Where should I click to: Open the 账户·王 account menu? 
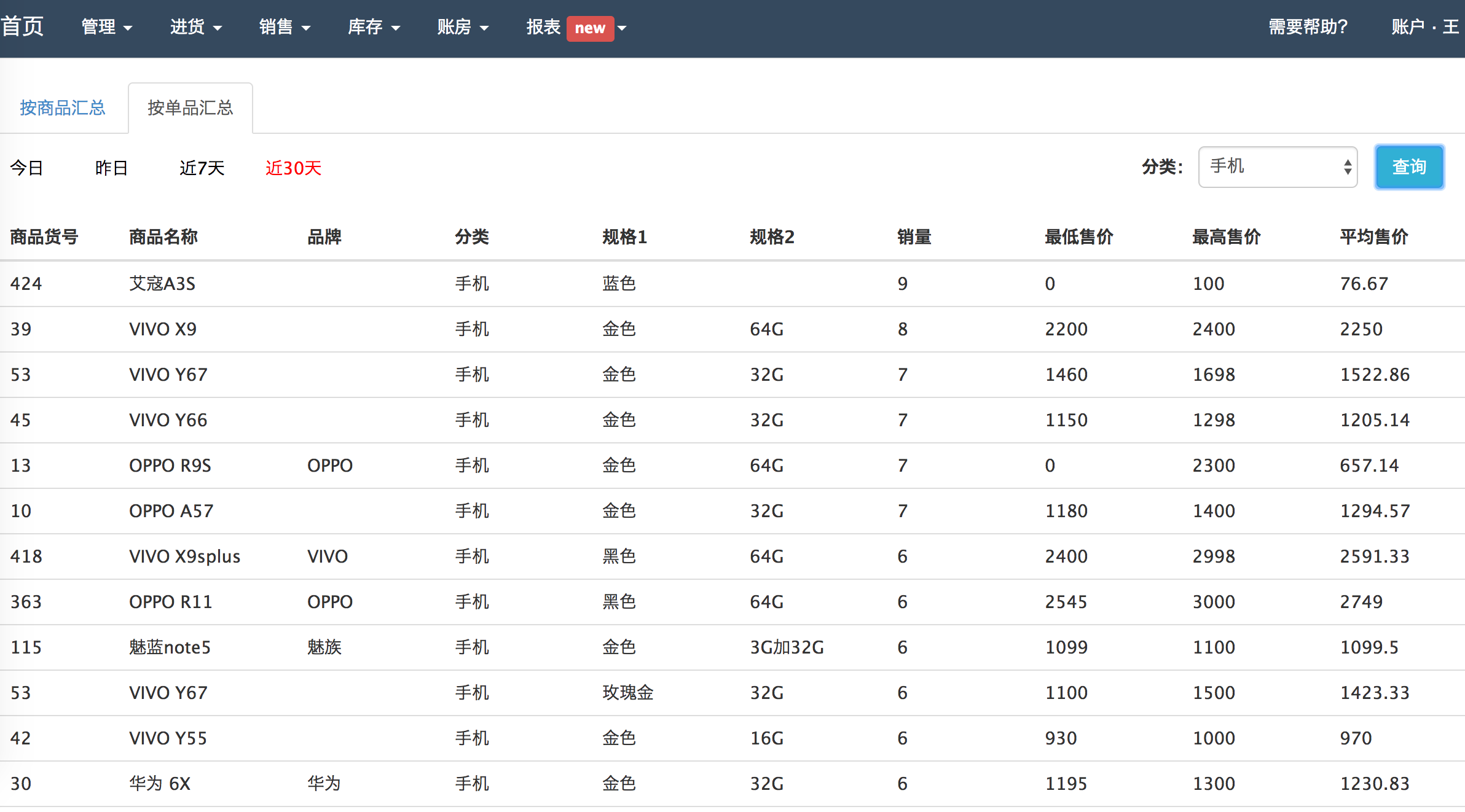tap(1424, 27)
